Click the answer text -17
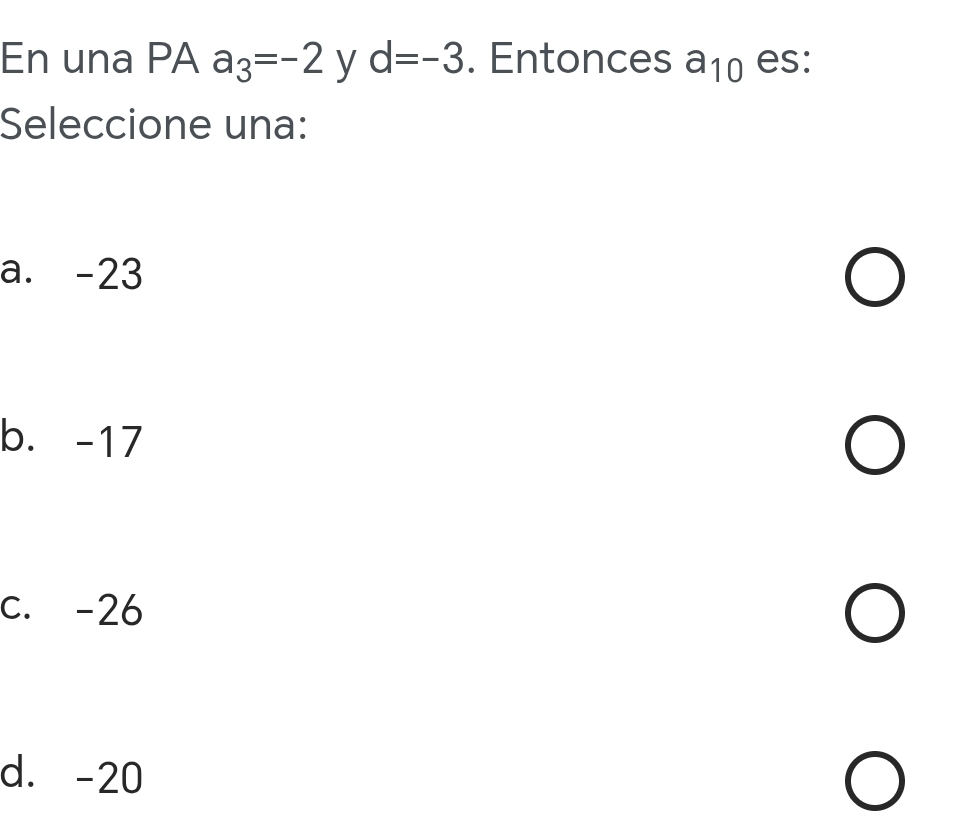953x835 pixels. pyautogui.click(x=110, y=442)
